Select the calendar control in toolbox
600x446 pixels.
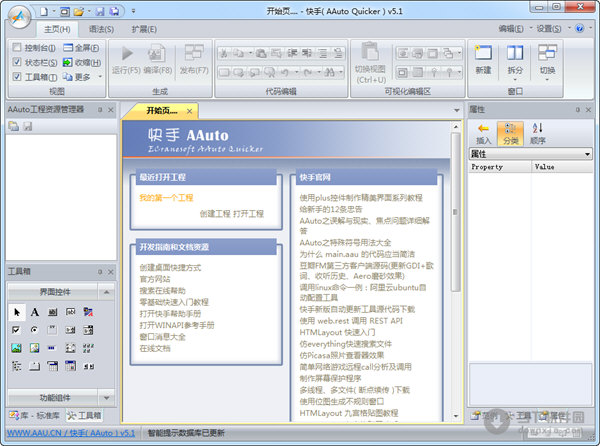tap(70, 366)
